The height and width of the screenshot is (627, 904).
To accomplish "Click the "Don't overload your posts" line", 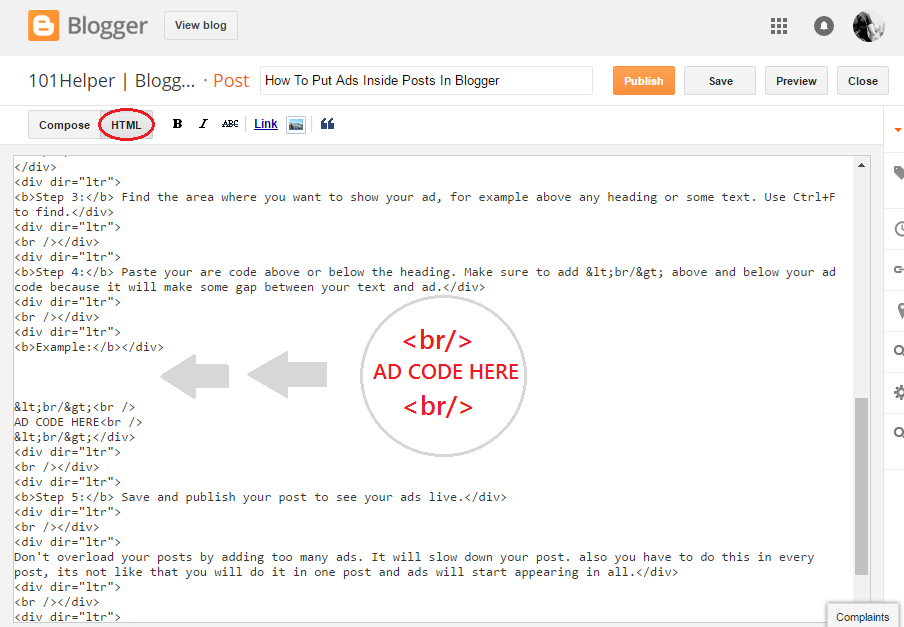I will point(414,557).
